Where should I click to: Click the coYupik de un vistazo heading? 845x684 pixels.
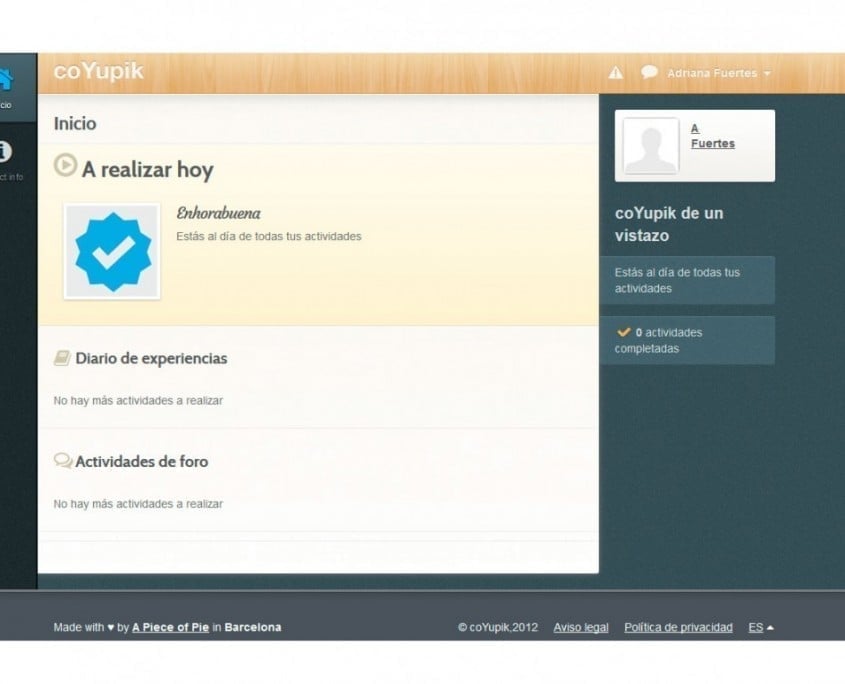[669, 224]
